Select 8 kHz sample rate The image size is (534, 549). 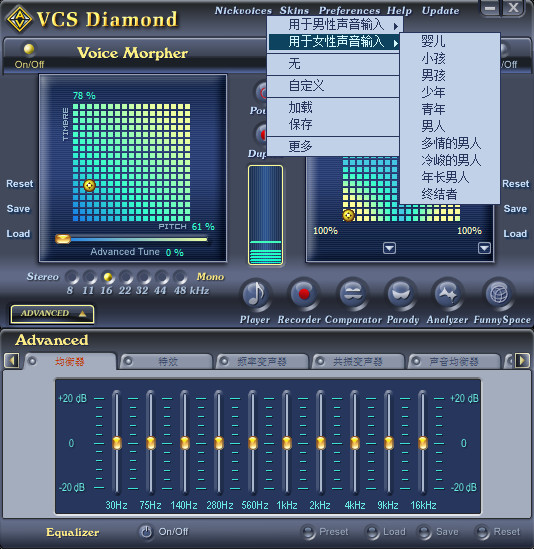click(x=72, y=277)
